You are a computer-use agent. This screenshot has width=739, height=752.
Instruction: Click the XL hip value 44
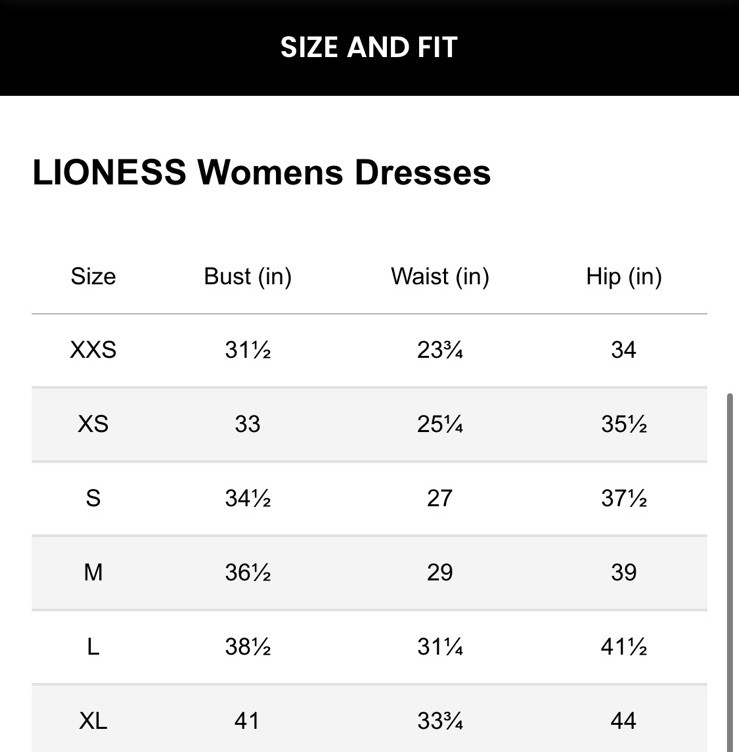tap(624, 720)
